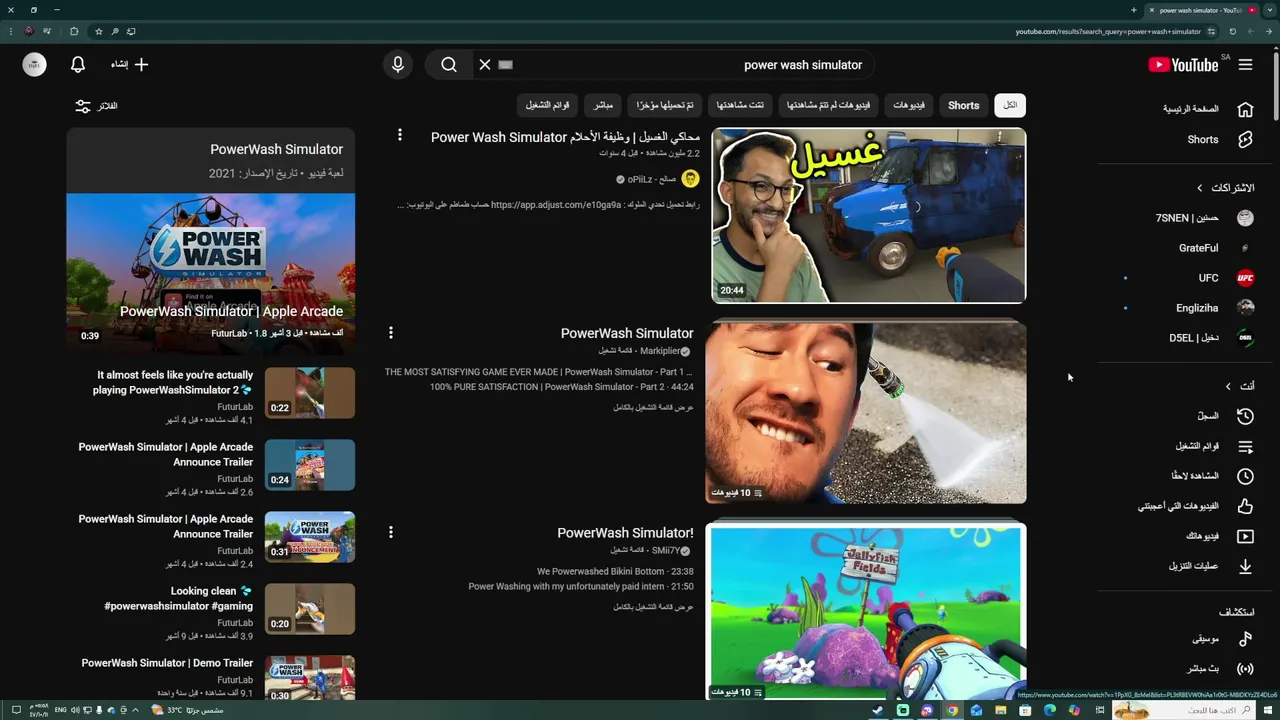The height and width of the screenshot is (720, 1280).
Task: Open the oPiiLz car wash video thumbnail
Action: [x=868, y=215]
